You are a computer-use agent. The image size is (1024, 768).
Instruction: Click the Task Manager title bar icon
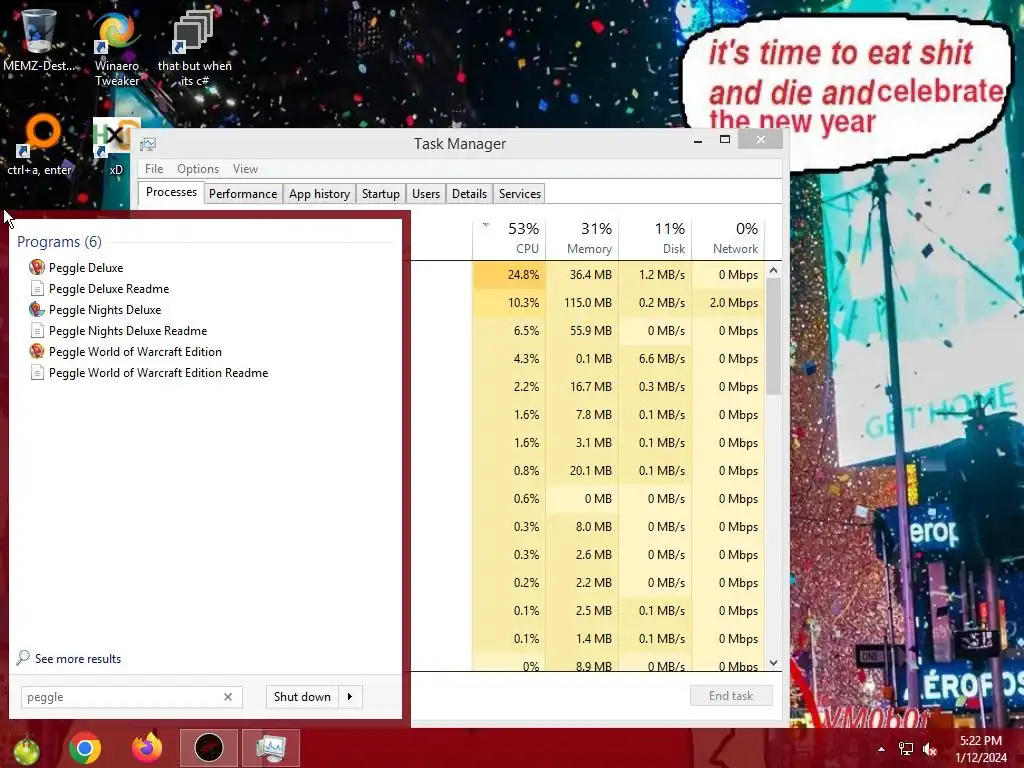click(x=148, y=144)
